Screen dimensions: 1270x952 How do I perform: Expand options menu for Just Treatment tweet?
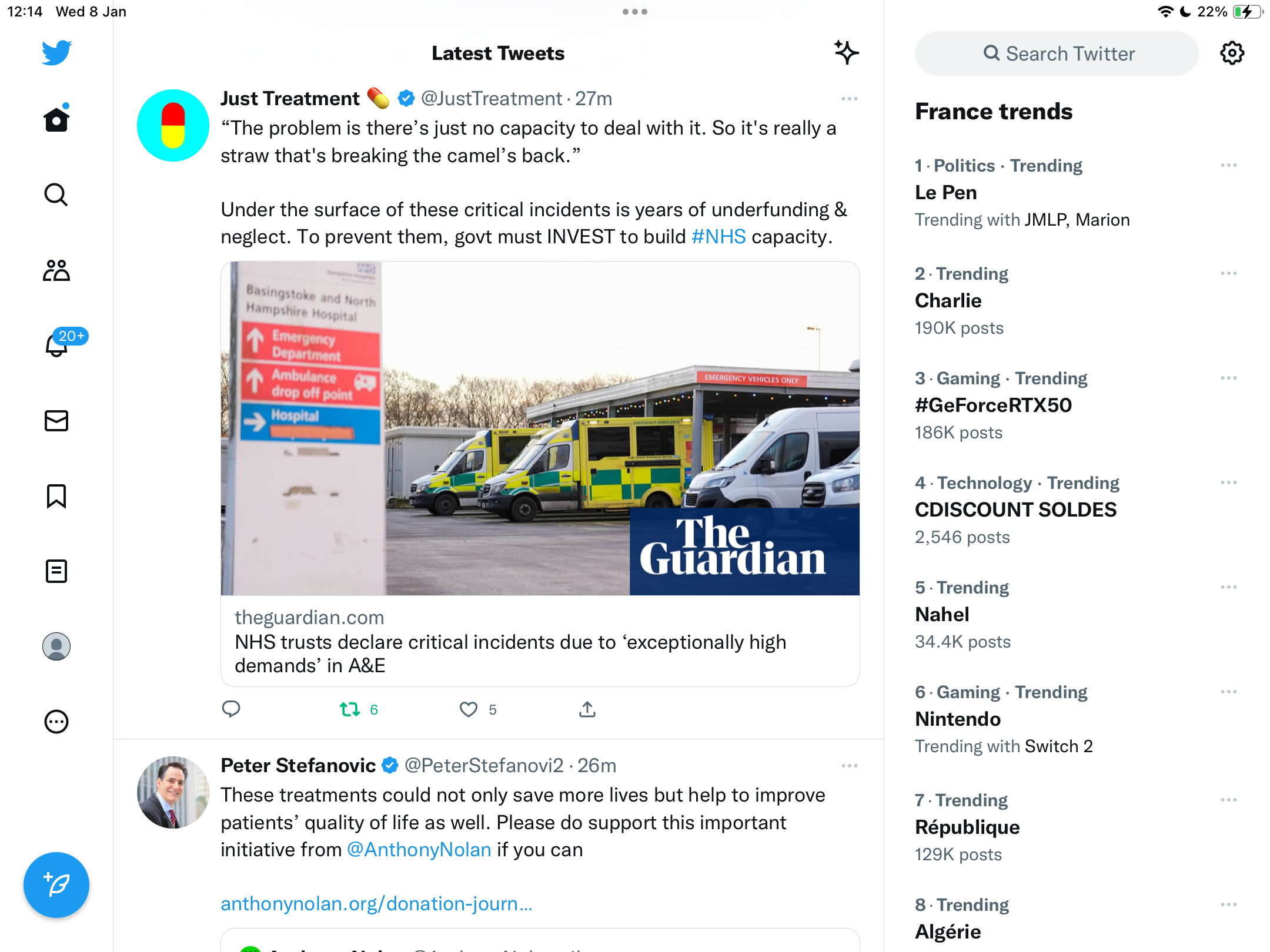coord(849,99)
